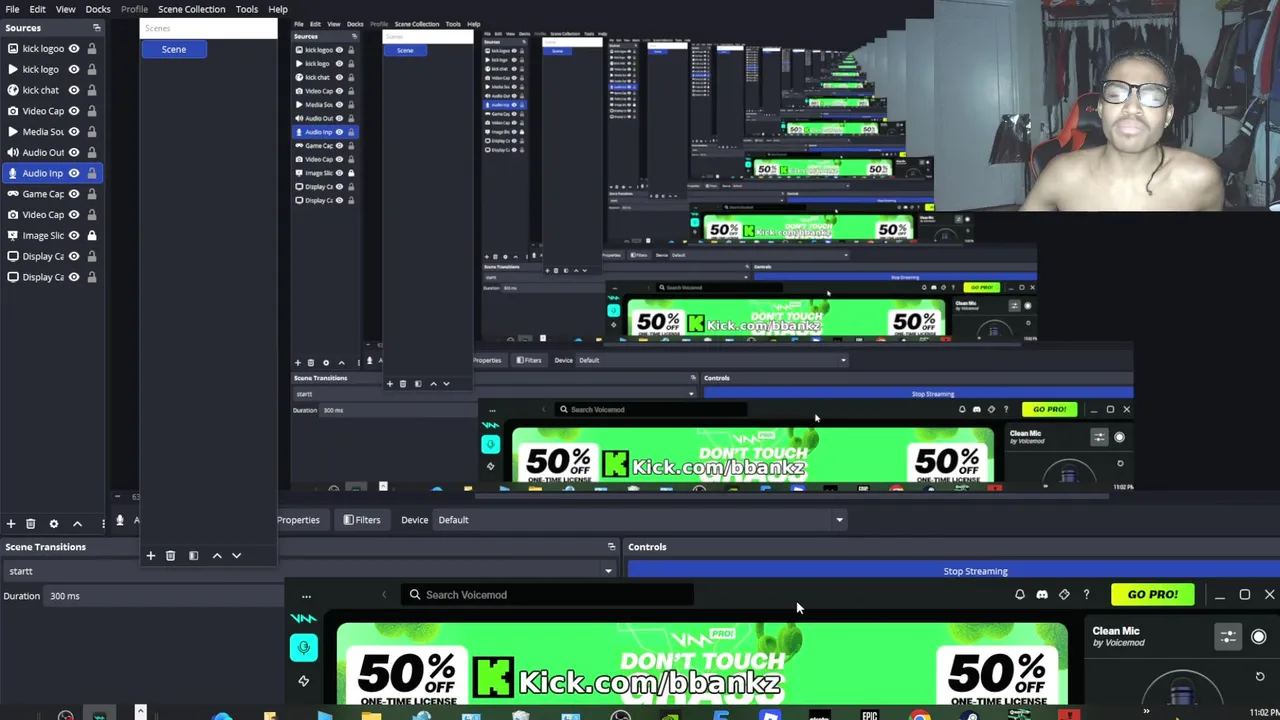Lock the Audio Input source

click(91, 173)
